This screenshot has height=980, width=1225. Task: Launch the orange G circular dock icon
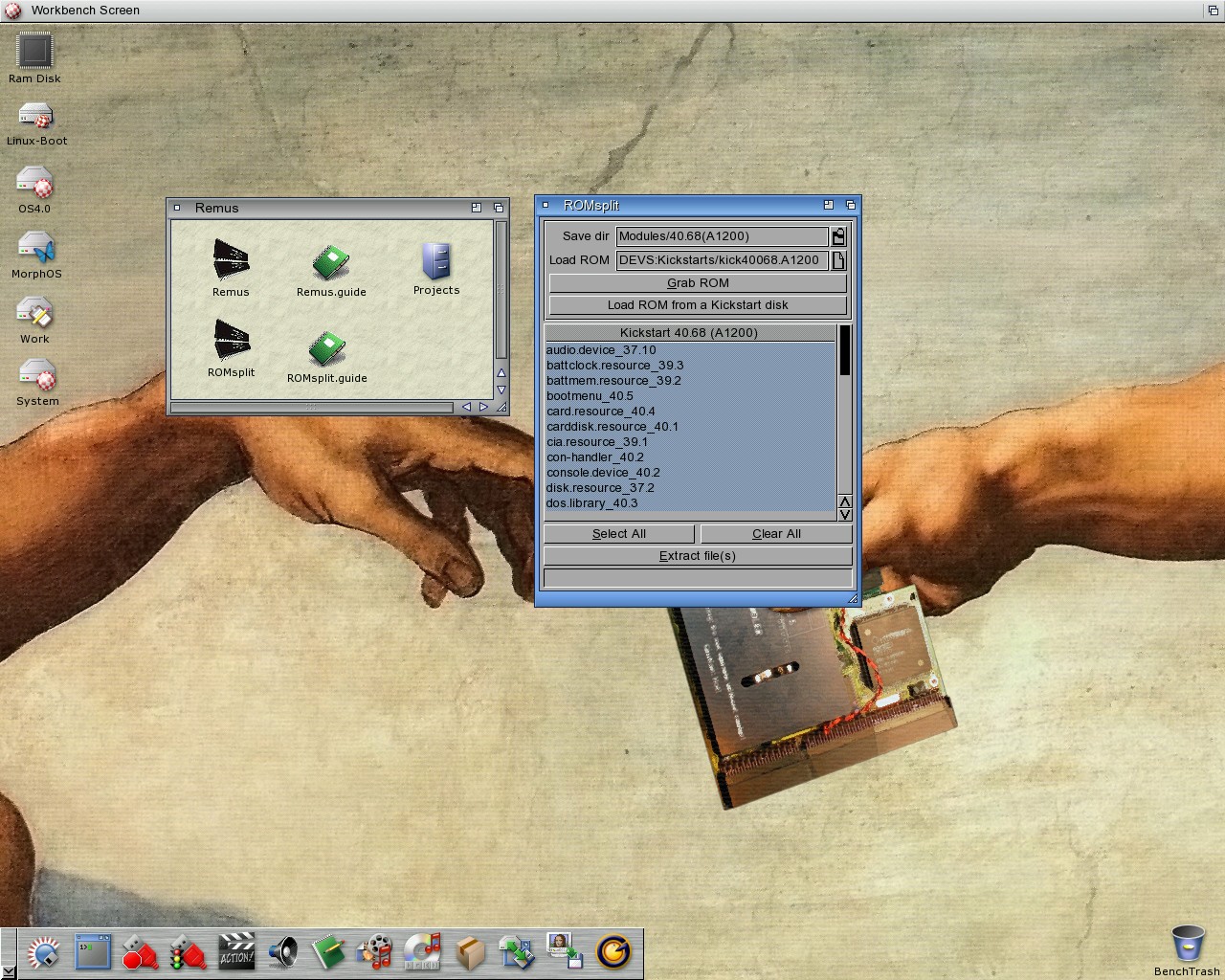coord(613,952)
